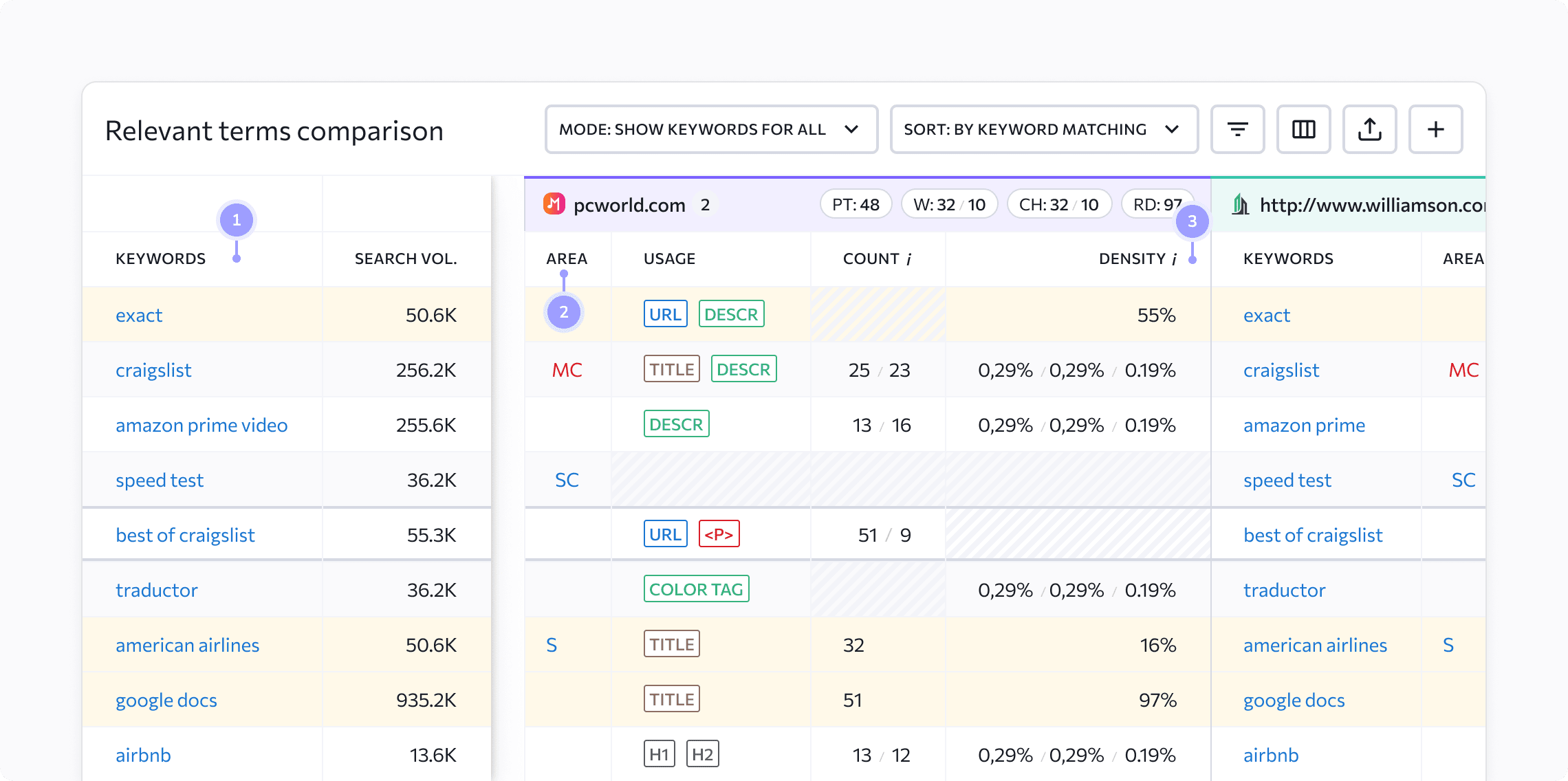Open the craigslist keyword link

coord(153,370)
